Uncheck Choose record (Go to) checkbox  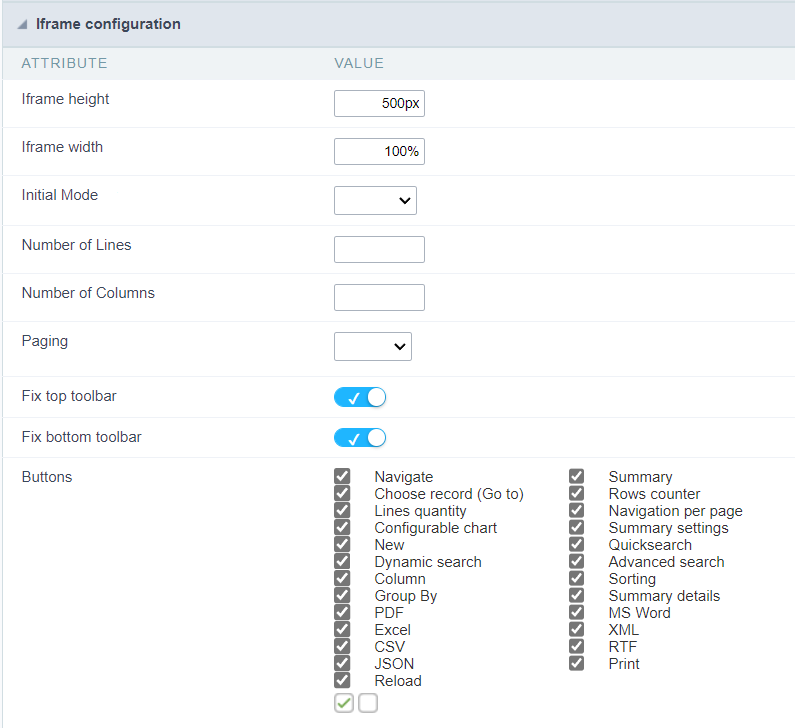pyautogui.click(x=342, y=493)
